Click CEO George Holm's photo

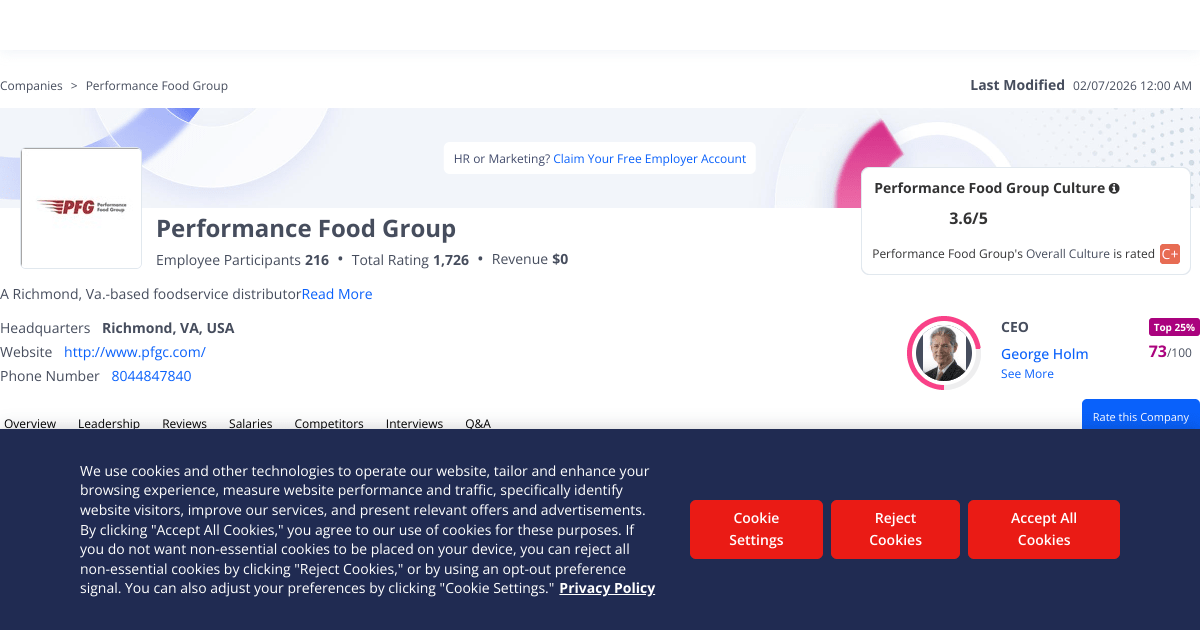944,353
